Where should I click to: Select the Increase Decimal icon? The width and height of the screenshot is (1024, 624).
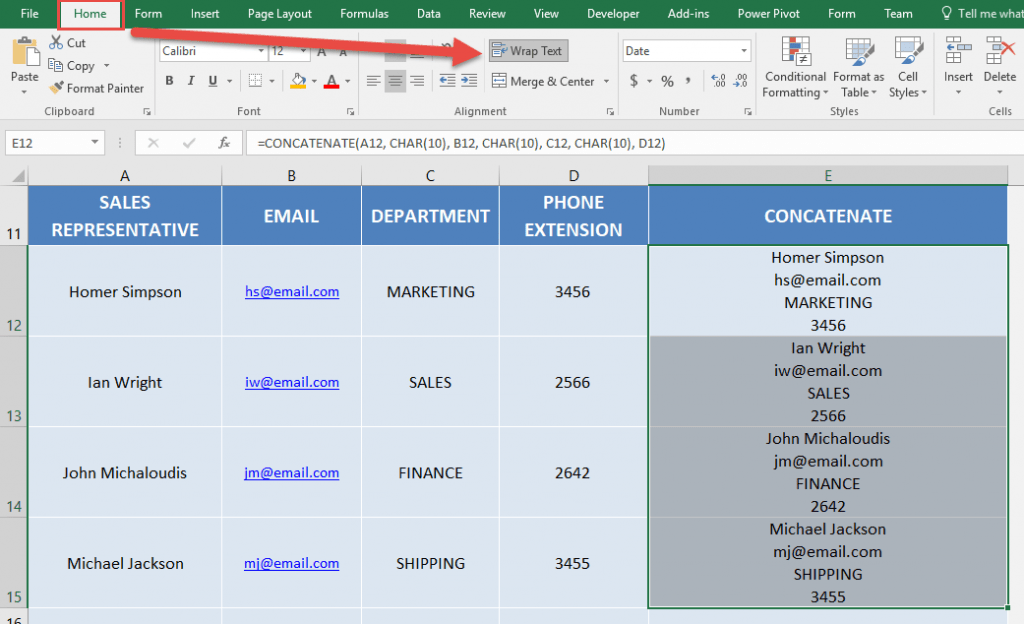coord(718,81)
